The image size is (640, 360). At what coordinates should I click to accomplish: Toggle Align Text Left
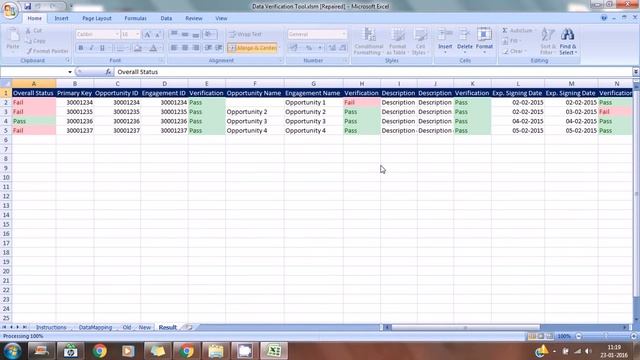pyautogui.click(x=174, y=48)
